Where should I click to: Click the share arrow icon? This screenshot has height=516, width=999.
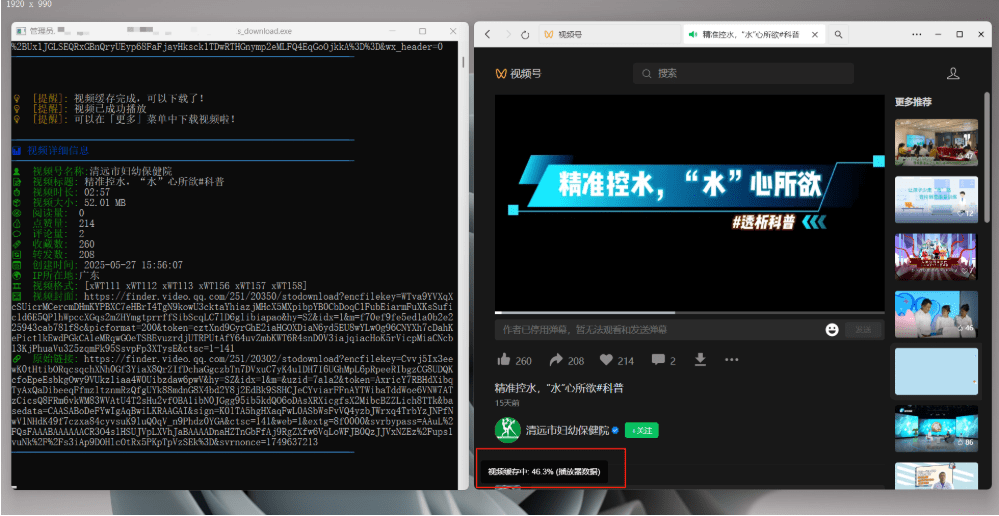point(557,360)
